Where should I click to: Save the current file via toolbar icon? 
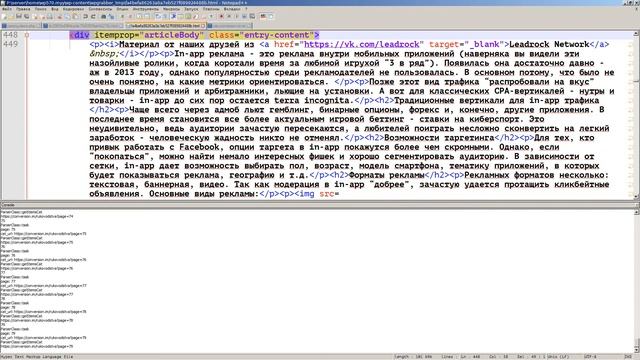(19, 16)
